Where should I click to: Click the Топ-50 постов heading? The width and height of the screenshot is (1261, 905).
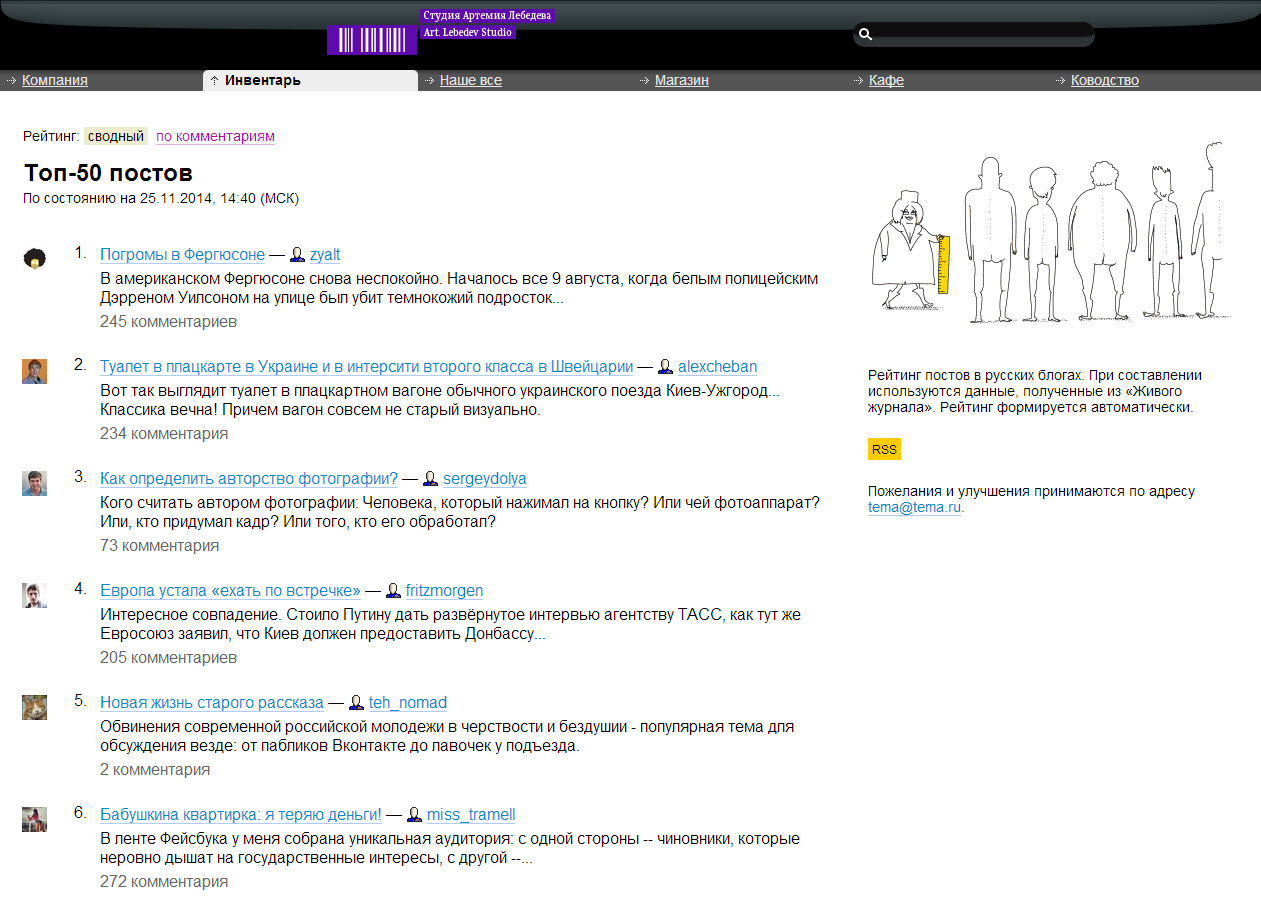click(108, 172)
